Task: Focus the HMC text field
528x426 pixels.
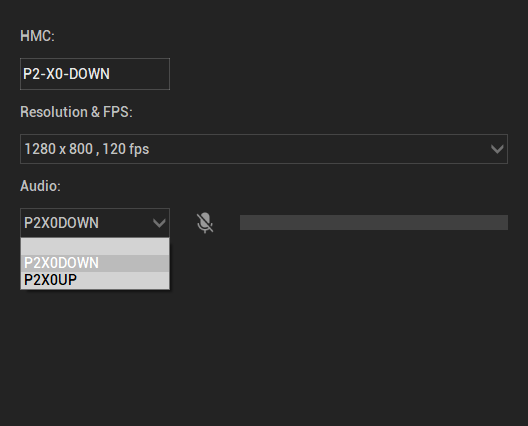Action: 95,74
